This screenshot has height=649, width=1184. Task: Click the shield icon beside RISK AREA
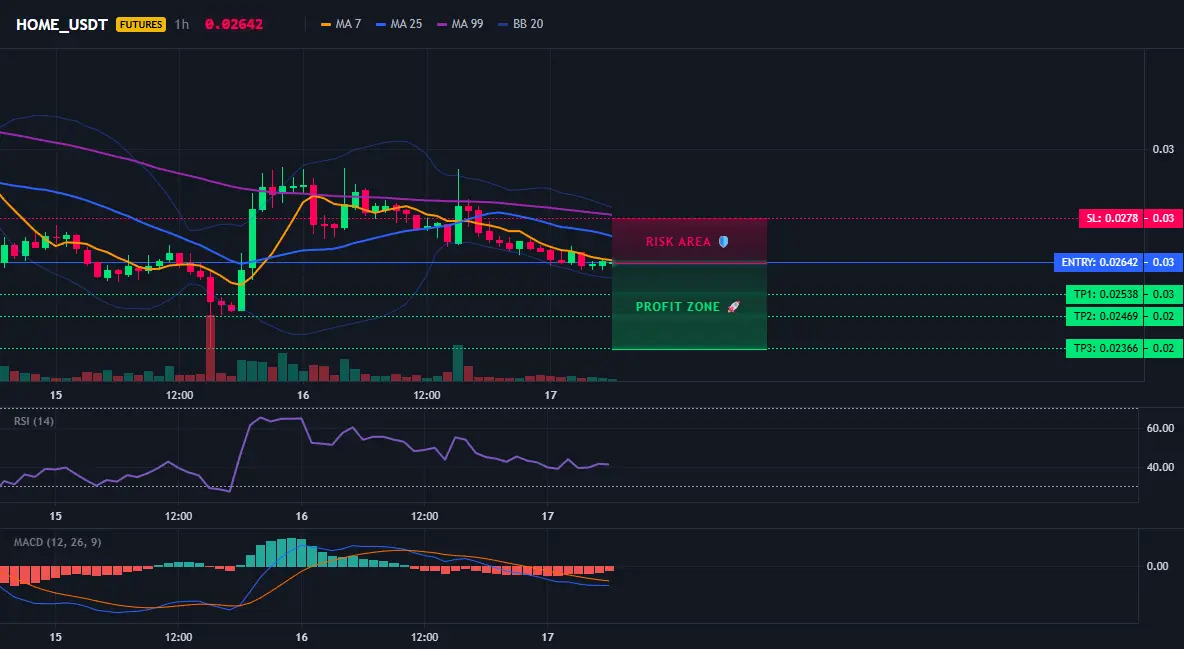tap(723, 242)
